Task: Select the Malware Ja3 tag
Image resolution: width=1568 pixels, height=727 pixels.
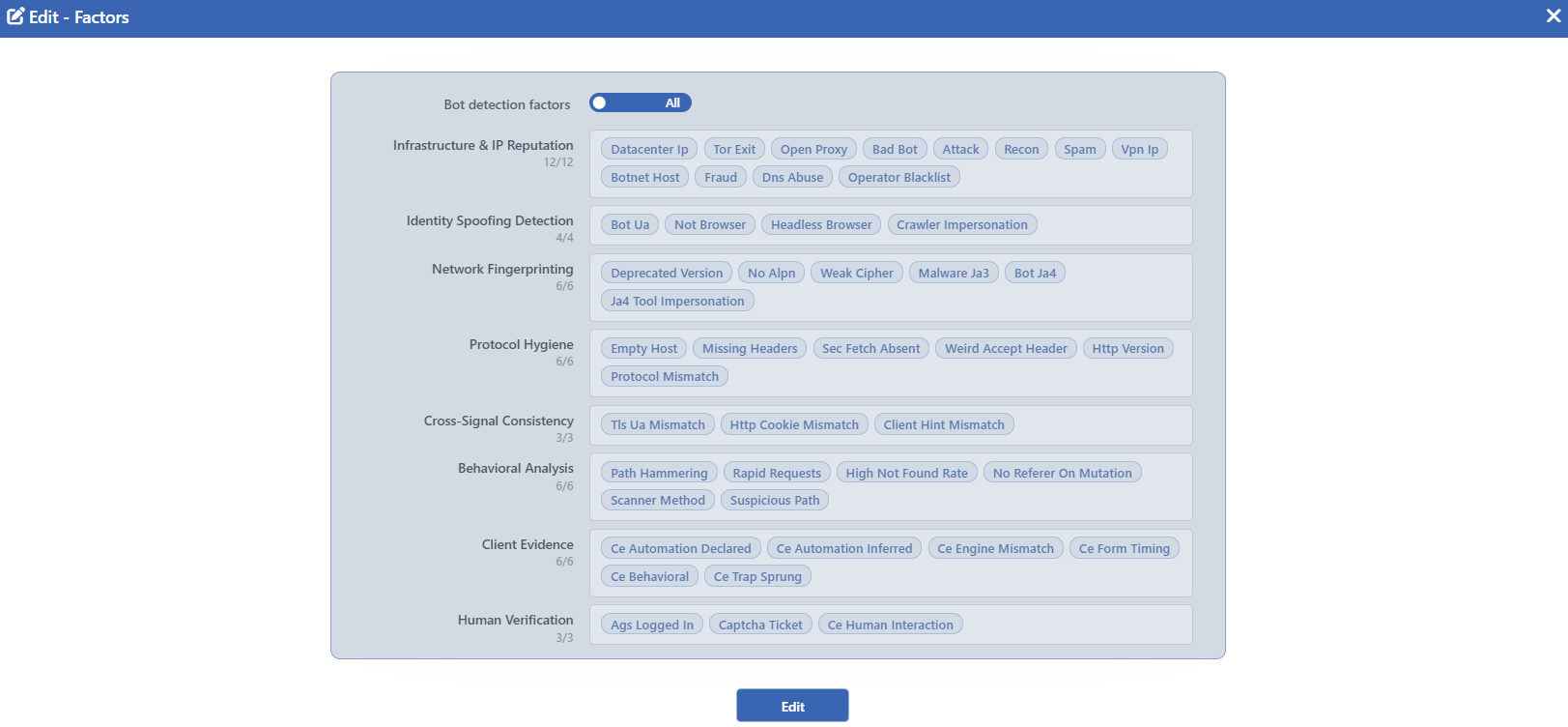Action: 954,273
